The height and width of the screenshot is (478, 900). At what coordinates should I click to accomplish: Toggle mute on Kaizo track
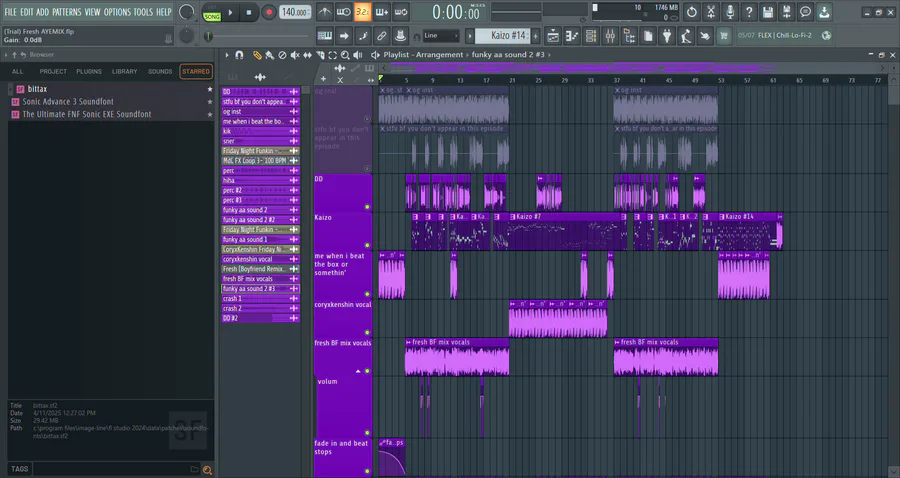pyautogui.click(x=367, y=245)
